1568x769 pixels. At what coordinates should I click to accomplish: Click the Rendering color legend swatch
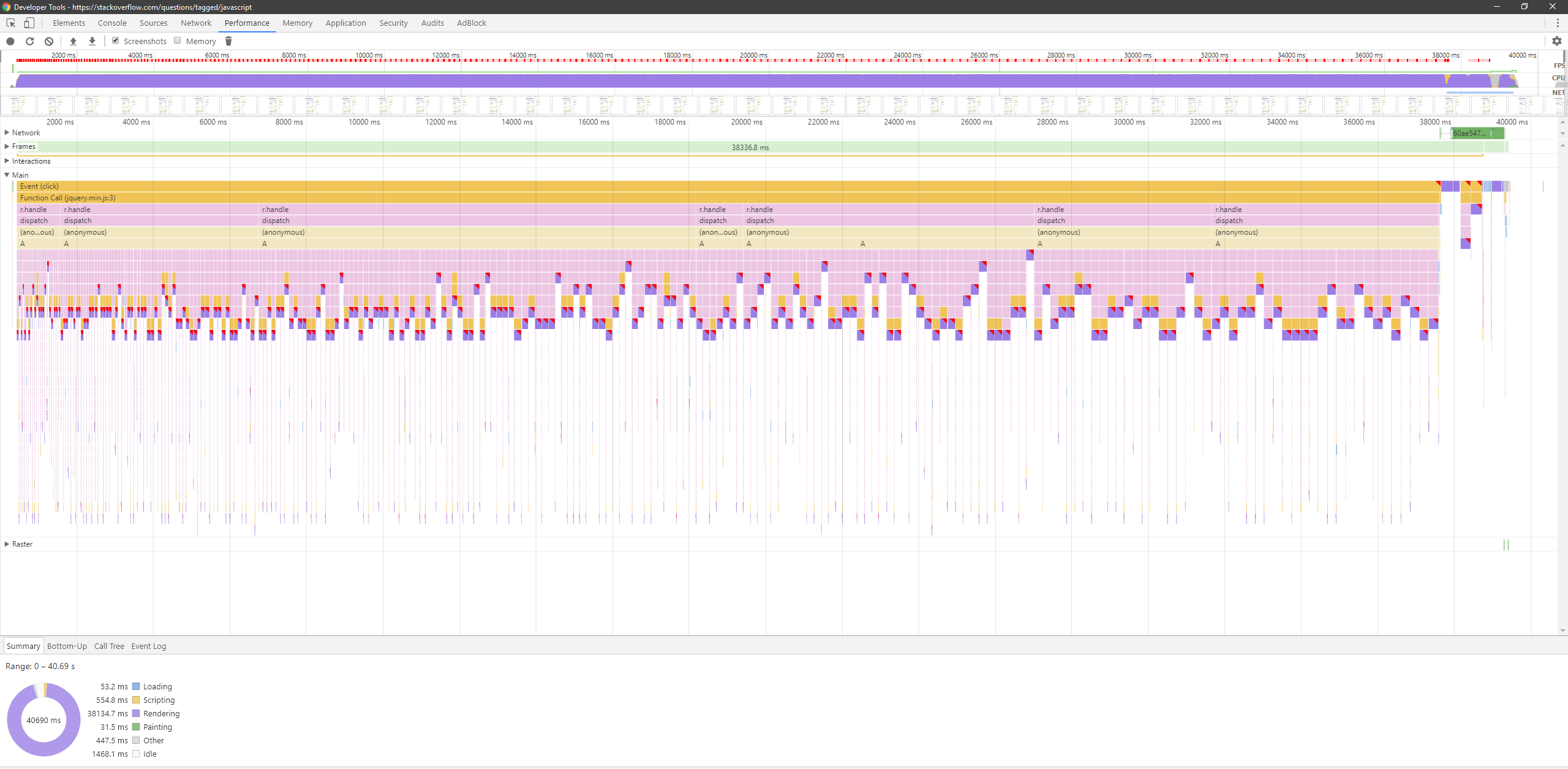point(136,713)
